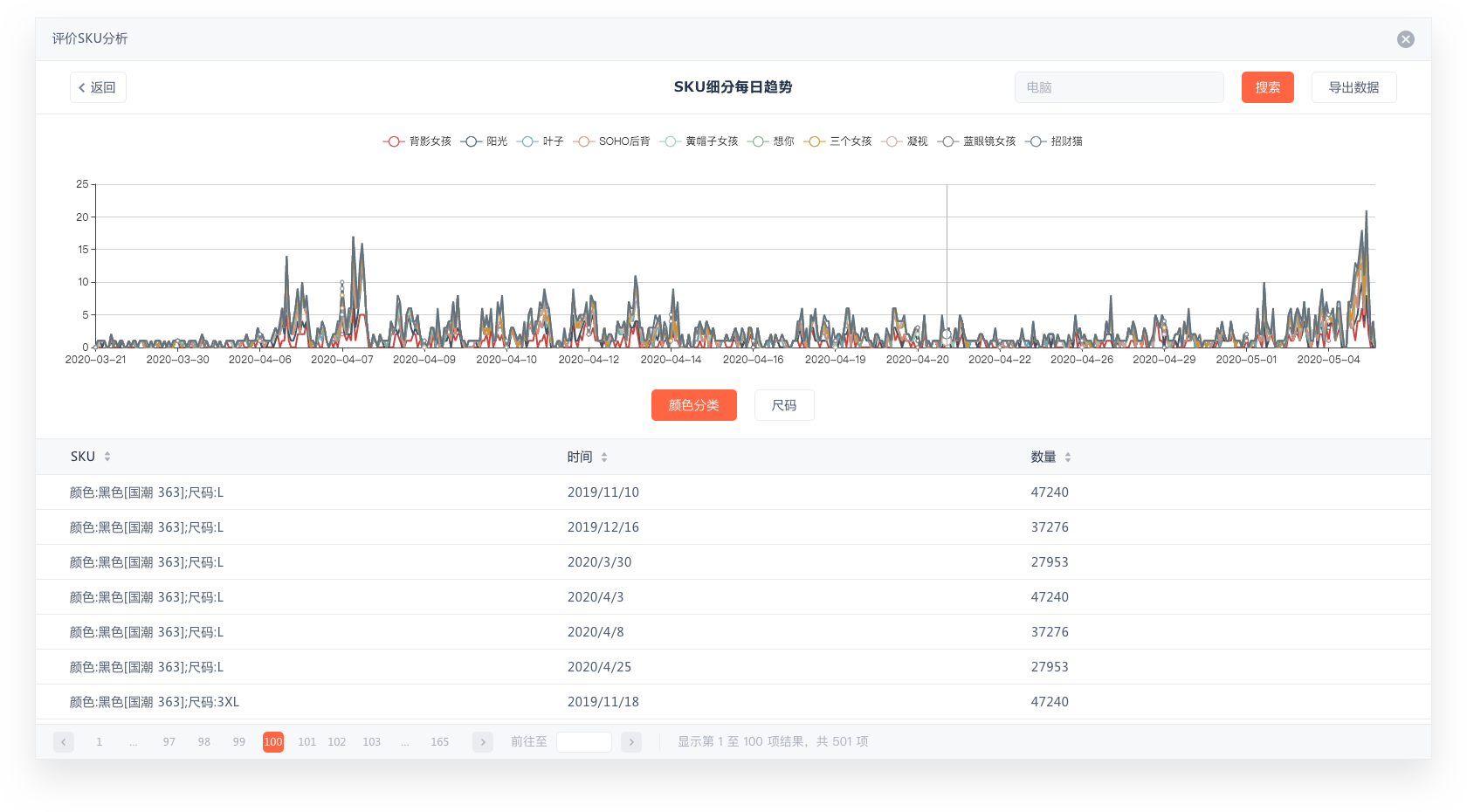Close the 评价SKU分析 dialog

1405,39
